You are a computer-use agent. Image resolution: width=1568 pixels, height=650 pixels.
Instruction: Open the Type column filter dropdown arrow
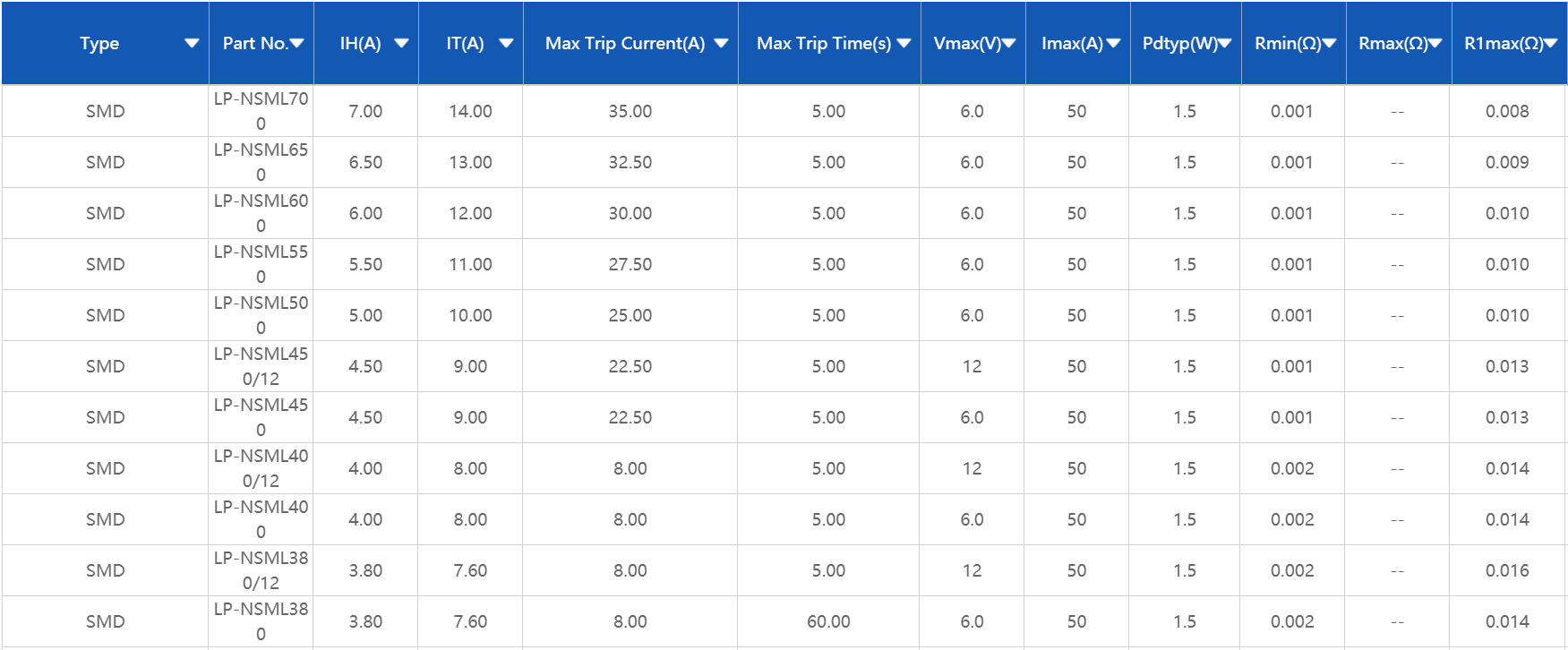(191, 43)
